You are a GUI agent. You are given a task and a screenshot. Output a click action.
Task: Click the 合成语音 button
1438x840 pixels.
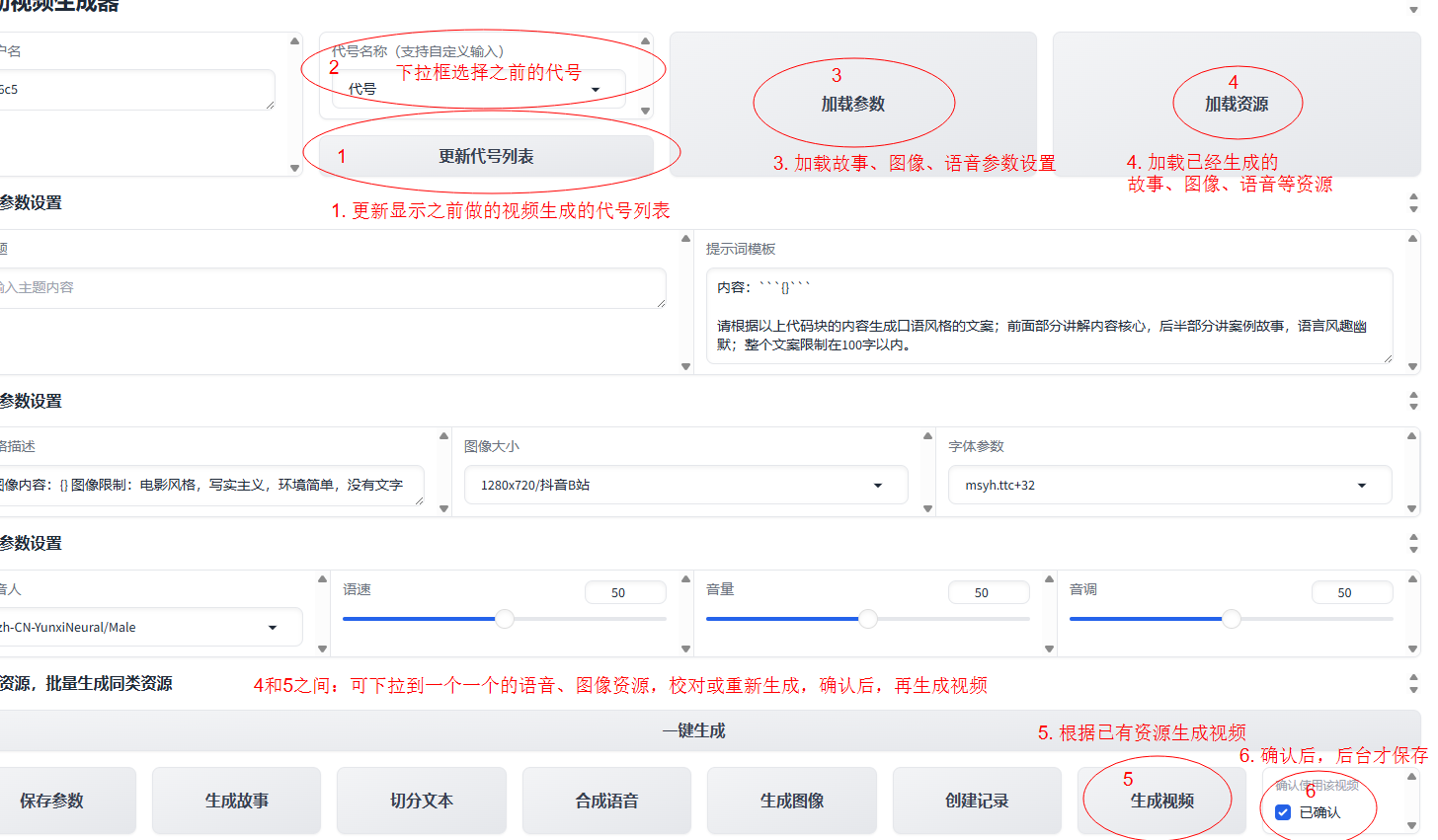pyautogui.click(x=607, y=801)
